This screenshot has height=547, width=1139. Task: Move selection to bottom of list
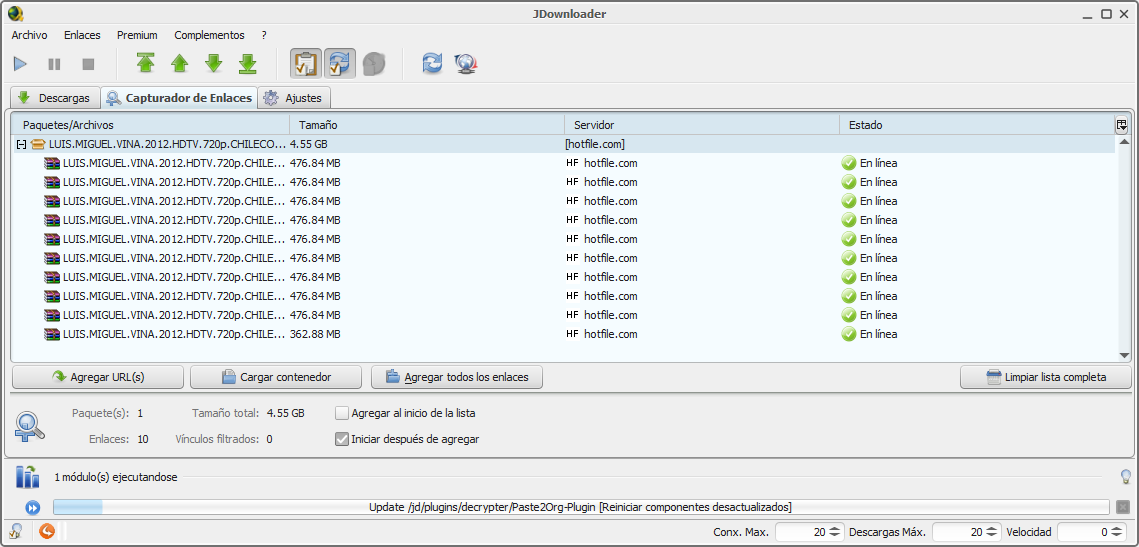248,64
